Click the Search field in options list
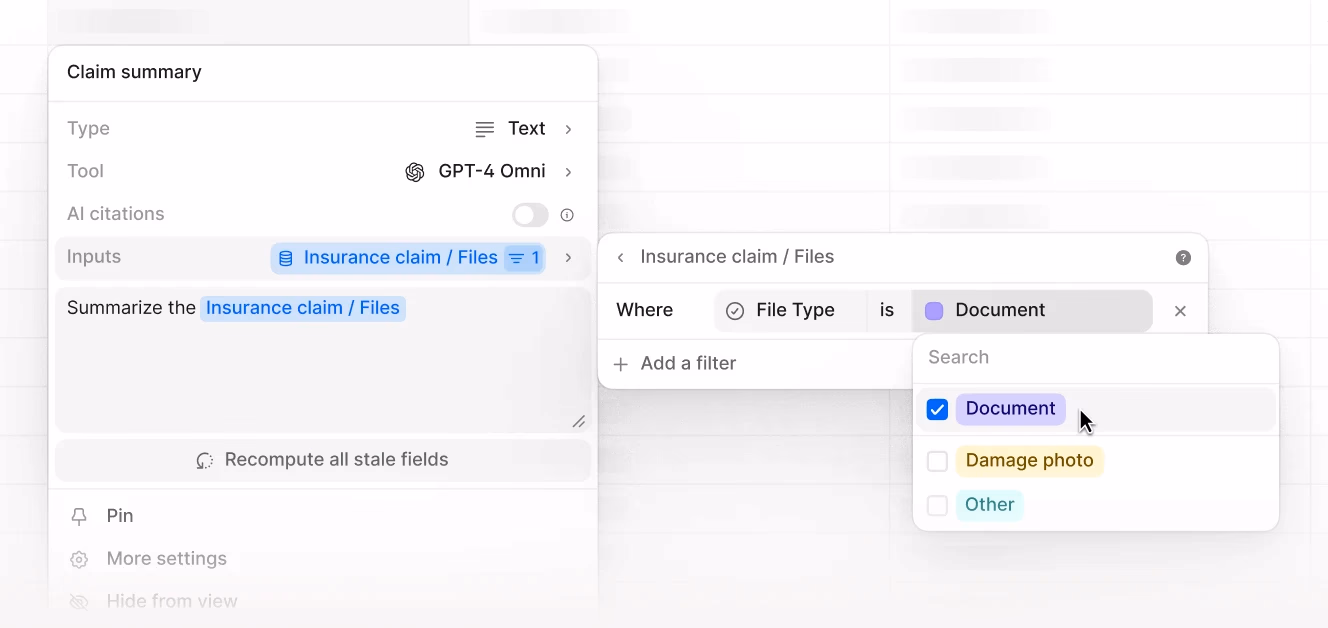Screen dimensions: 1328x628 click(1096, 358)
